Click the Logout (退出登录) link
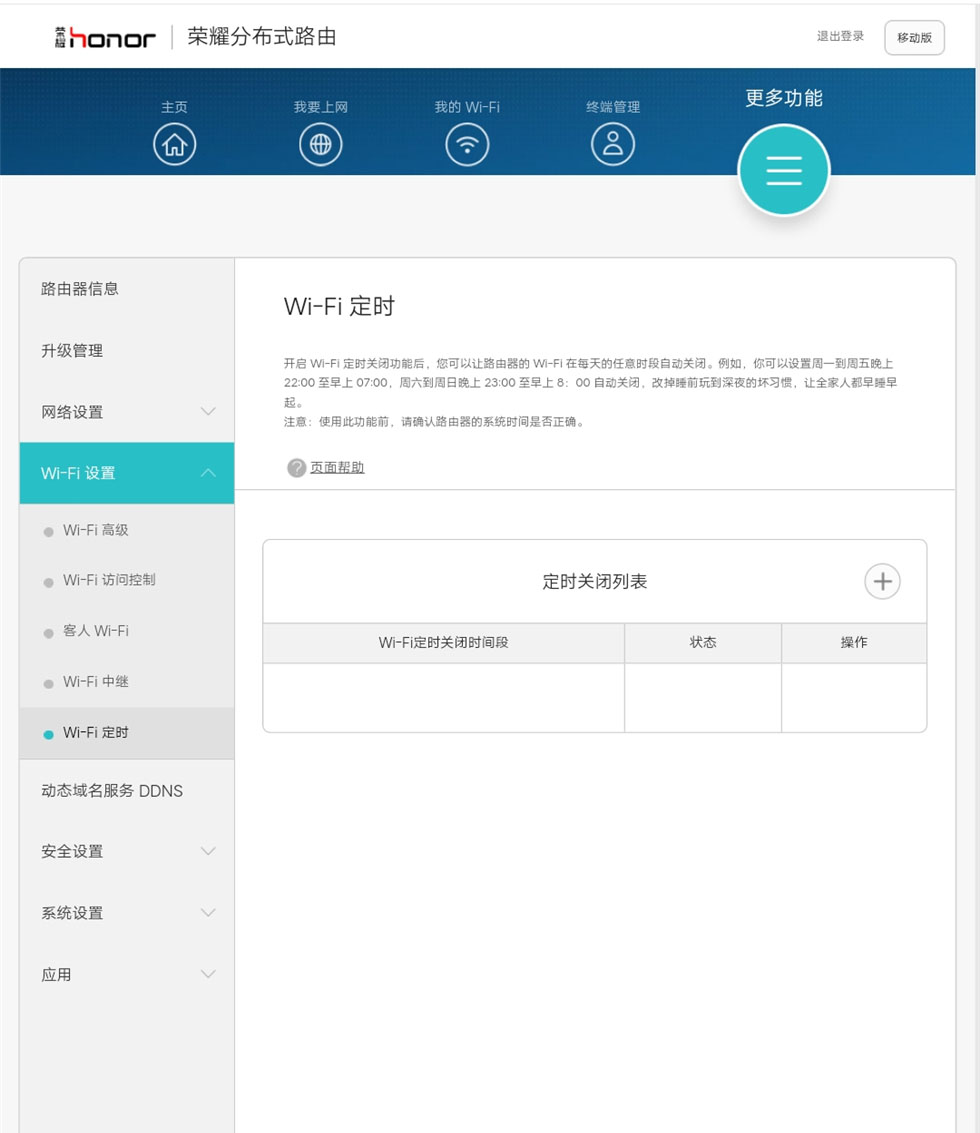Image resolution: width=980 pixels, height=1133 pixels. pyautogui.click(x=840, y=36)
